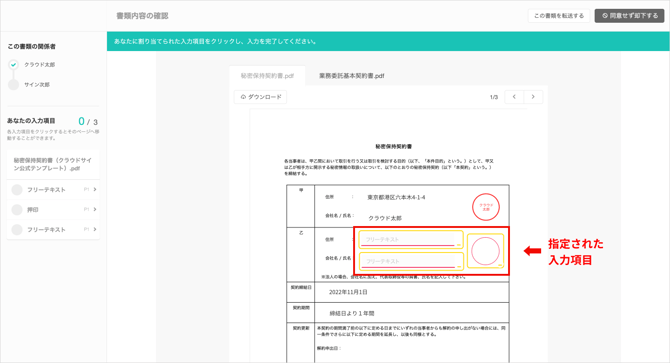The height and width of the screenshot is (363, 670).
Task: Expand first フリーテキスト item arrow
Action: 95,189
